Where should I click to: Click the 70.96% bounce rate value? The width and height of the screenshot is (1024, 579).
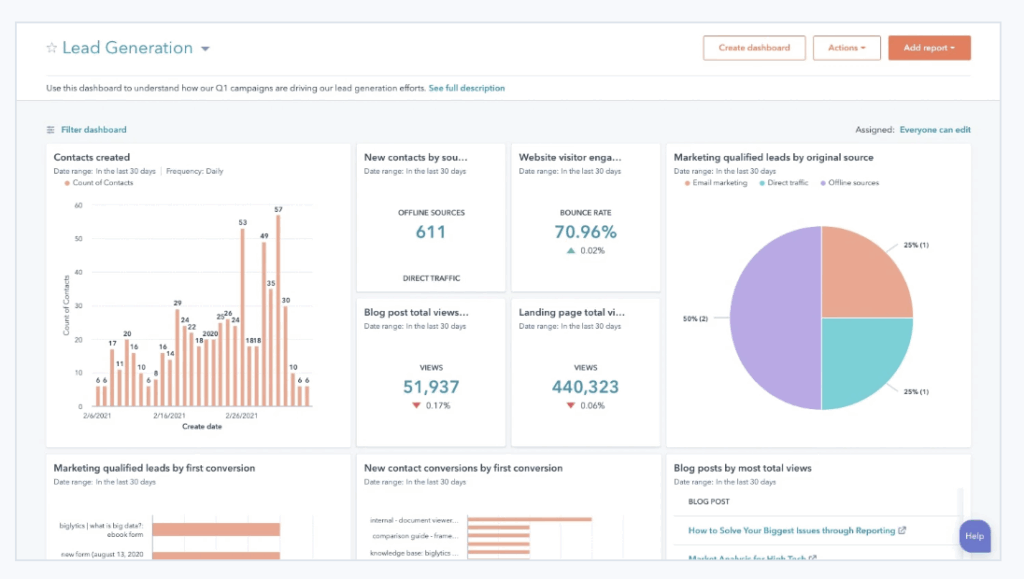coord(585,232)
